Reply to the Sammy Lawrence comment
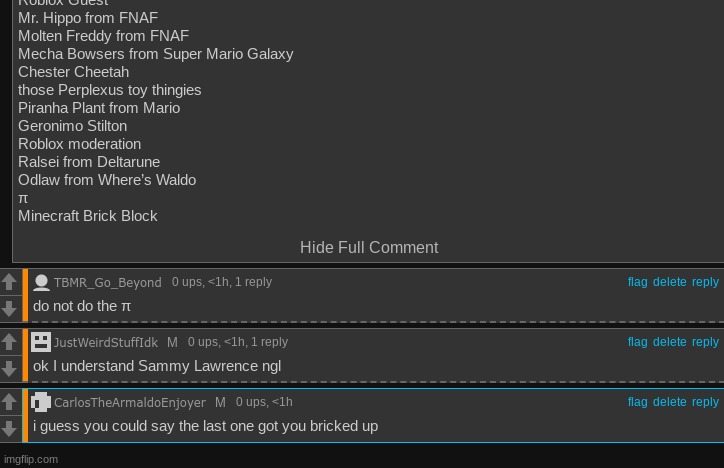This screenshot has width=724, height=468. coord(705,342)
